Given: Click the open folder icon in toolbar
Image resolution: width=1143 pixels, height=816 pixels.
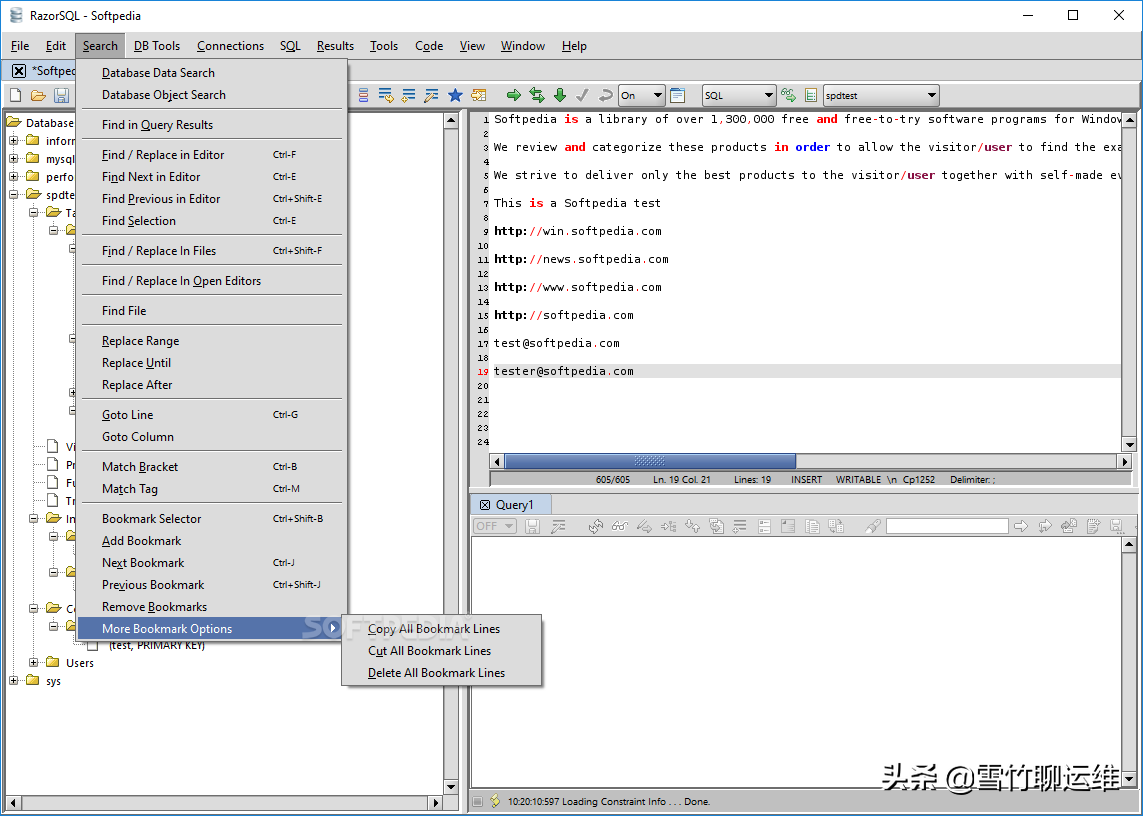Looking at the screenshot, I should tap(38, 95).
